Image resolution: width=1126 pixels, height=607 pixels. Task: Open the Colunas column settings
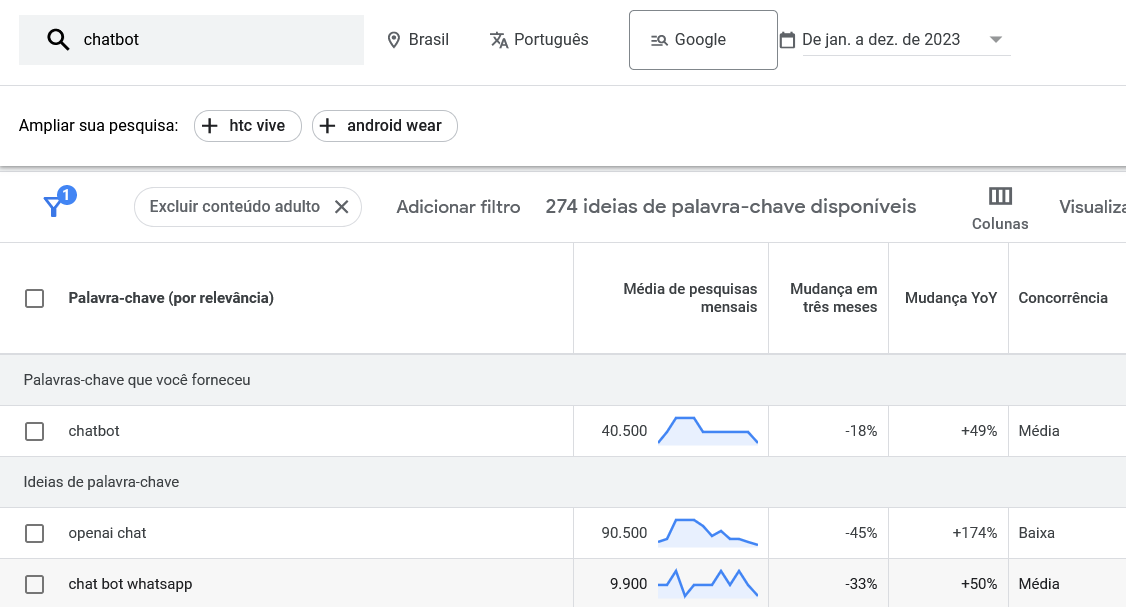coord(1000,208)
